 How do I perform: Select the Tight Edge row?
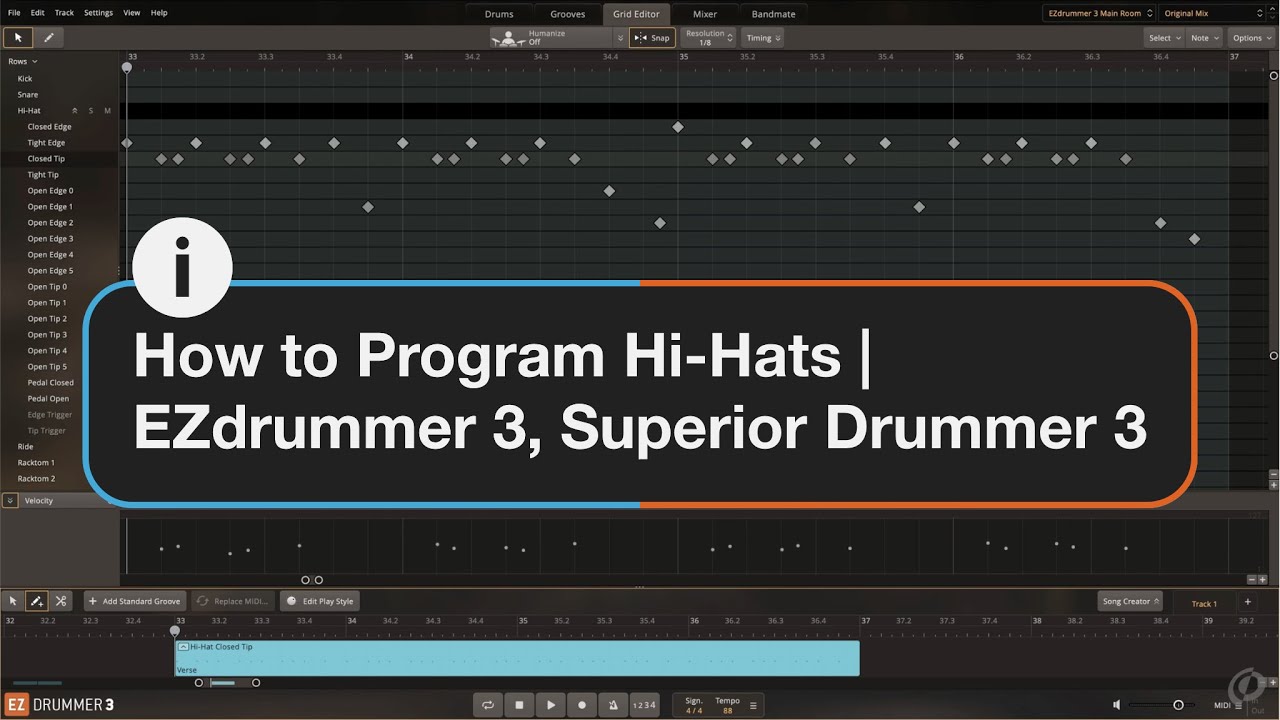(x=46, y=142)
